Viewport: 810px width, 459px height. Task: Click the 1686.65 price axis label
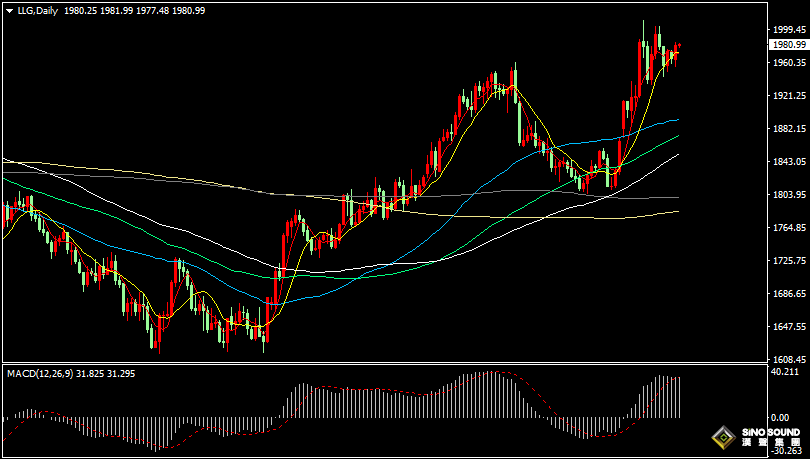788,294
